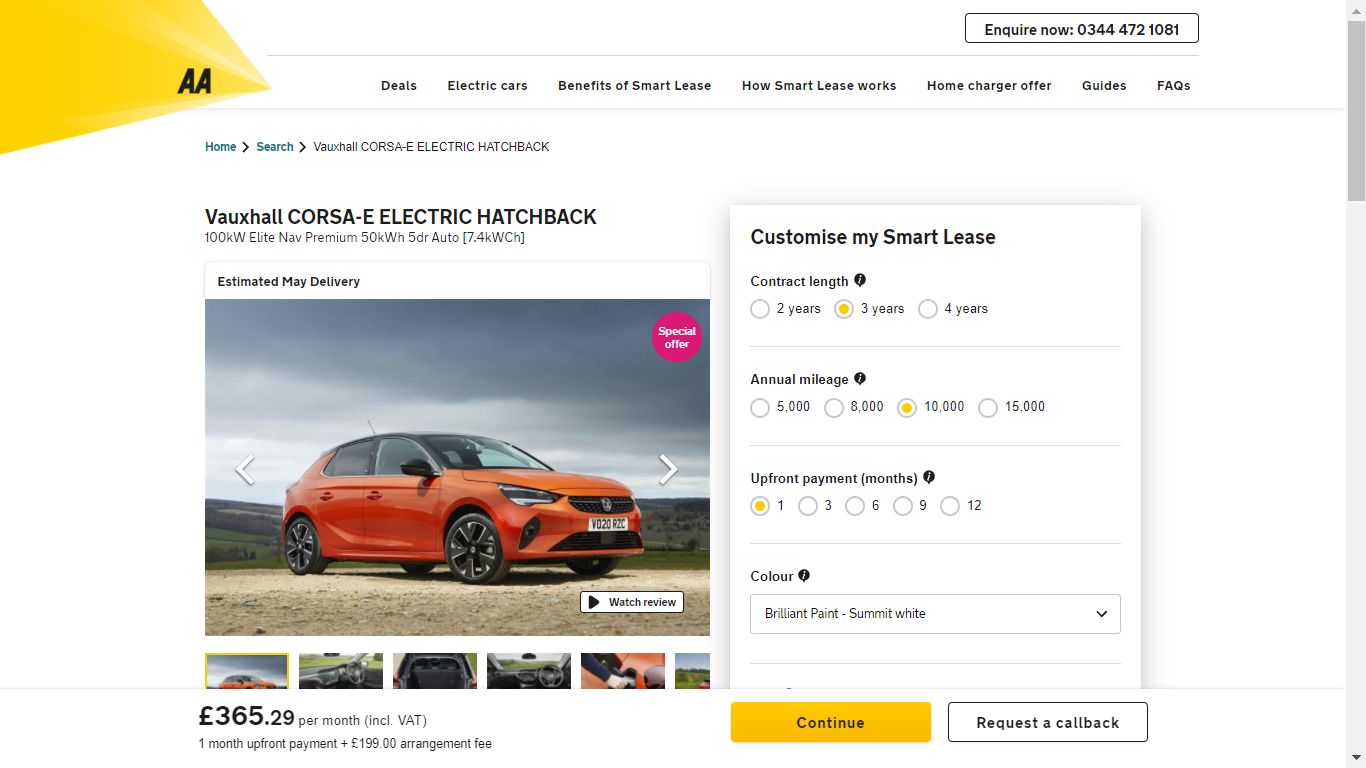Select 3 months upfront payment

(x=808, y=506)
